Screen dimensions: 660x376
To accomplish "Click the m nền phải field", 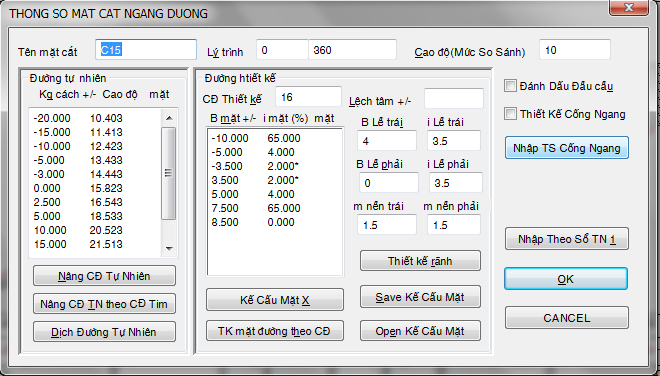I will pyautogui.click(x=454, y=224).
